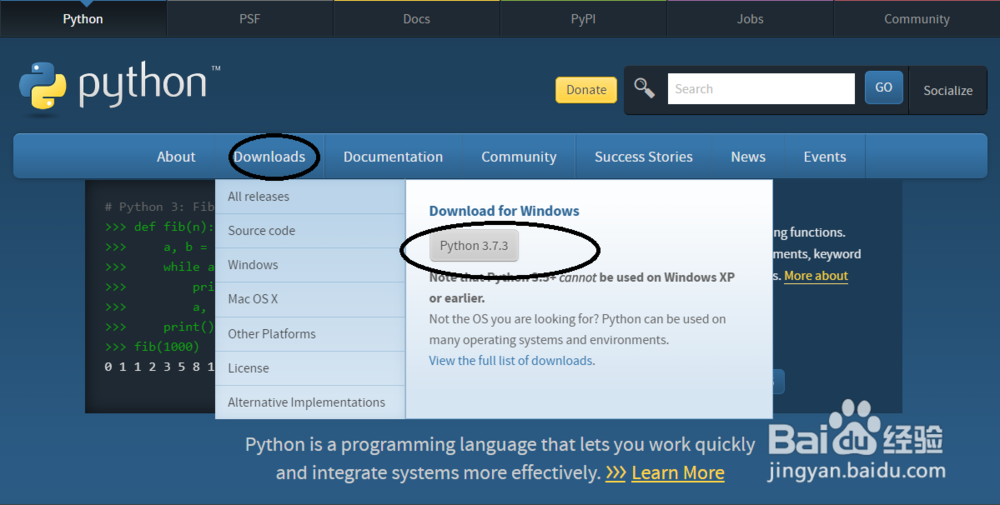This screenshot has height=505, width=1000.
Task: Switch to the PyPI top tab
Action: [583, 19]
